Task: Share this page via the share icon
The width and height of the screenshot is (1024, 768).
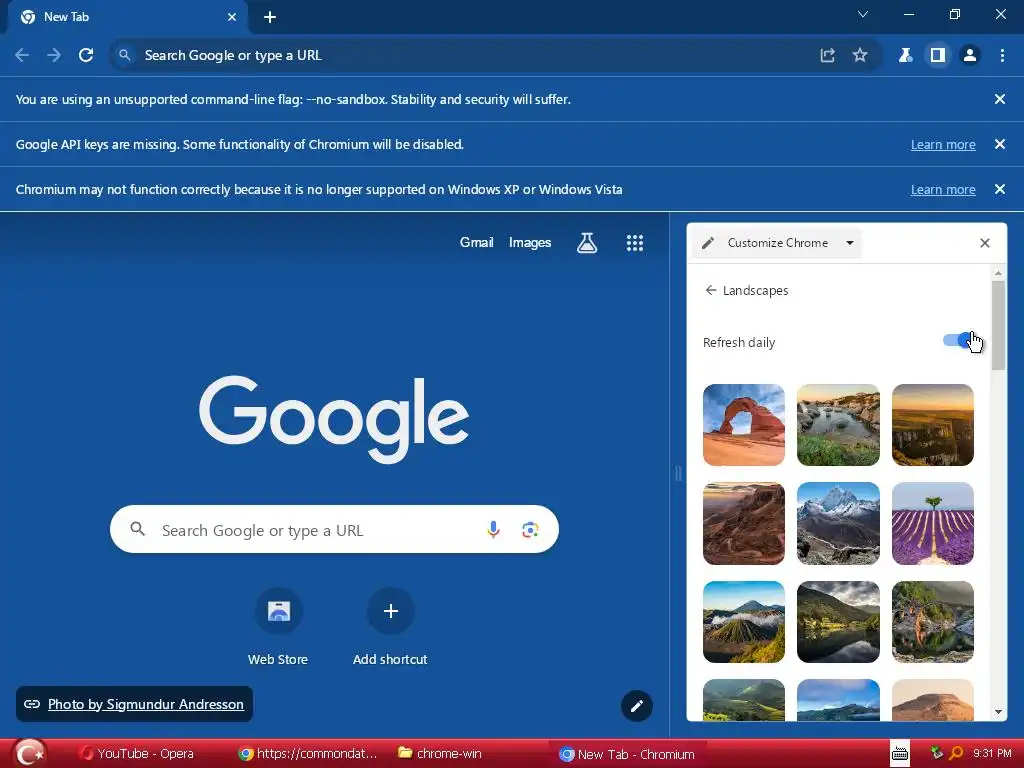Action: pyautogui.click(x=827, y=56)
